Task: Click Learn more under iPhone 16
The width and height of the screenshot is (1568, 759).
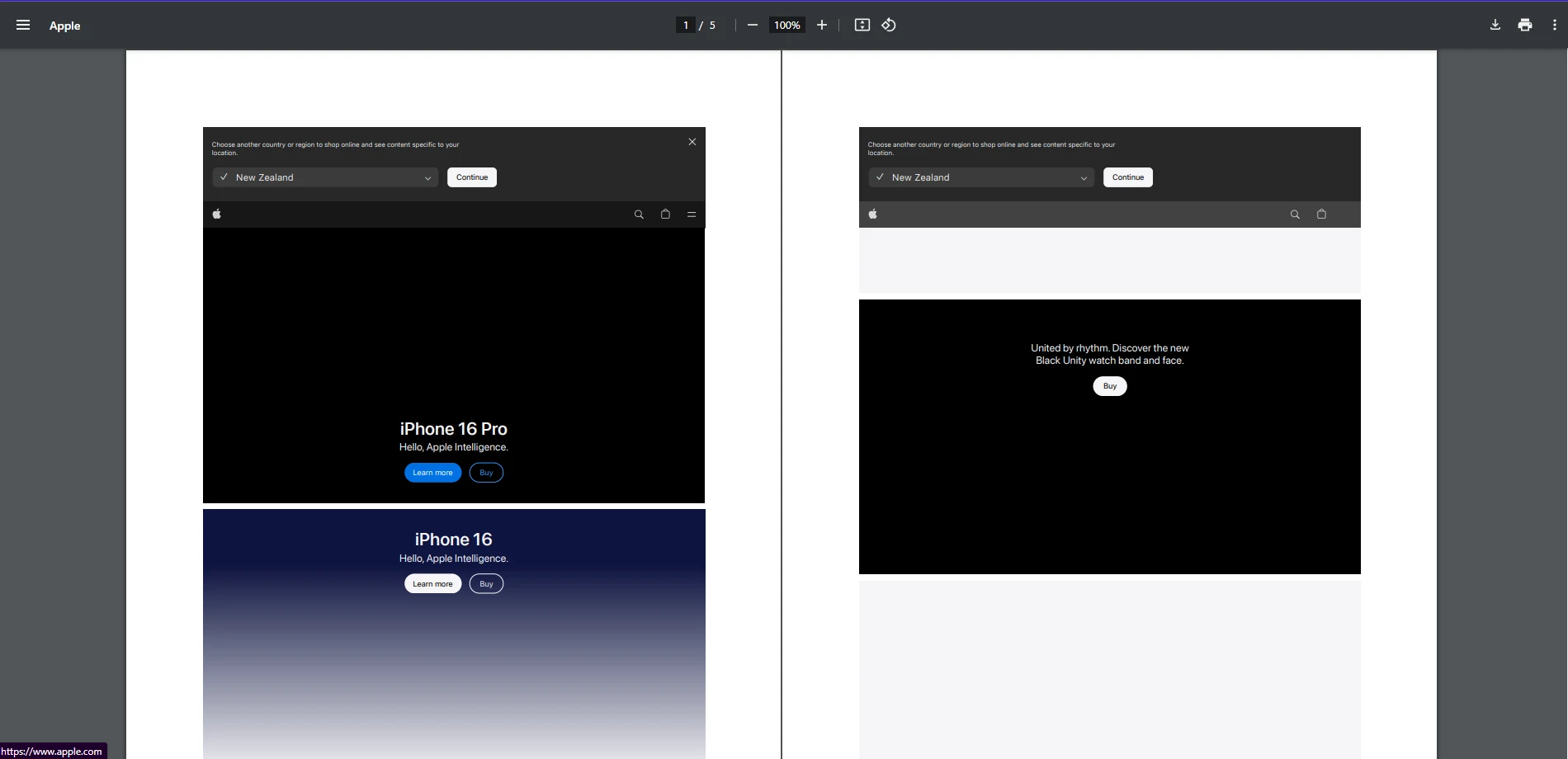Action: (x=432, y=584)
